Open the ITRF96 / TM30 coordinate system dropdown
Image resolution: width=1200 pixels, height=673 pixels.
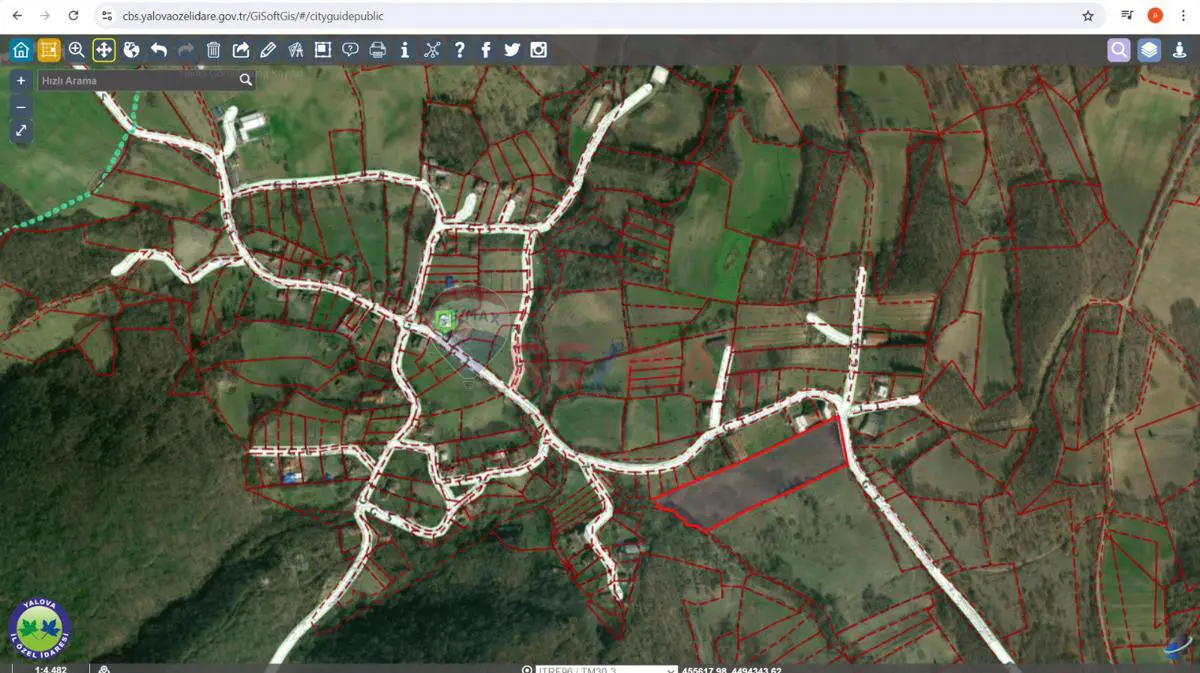[608, 669]
